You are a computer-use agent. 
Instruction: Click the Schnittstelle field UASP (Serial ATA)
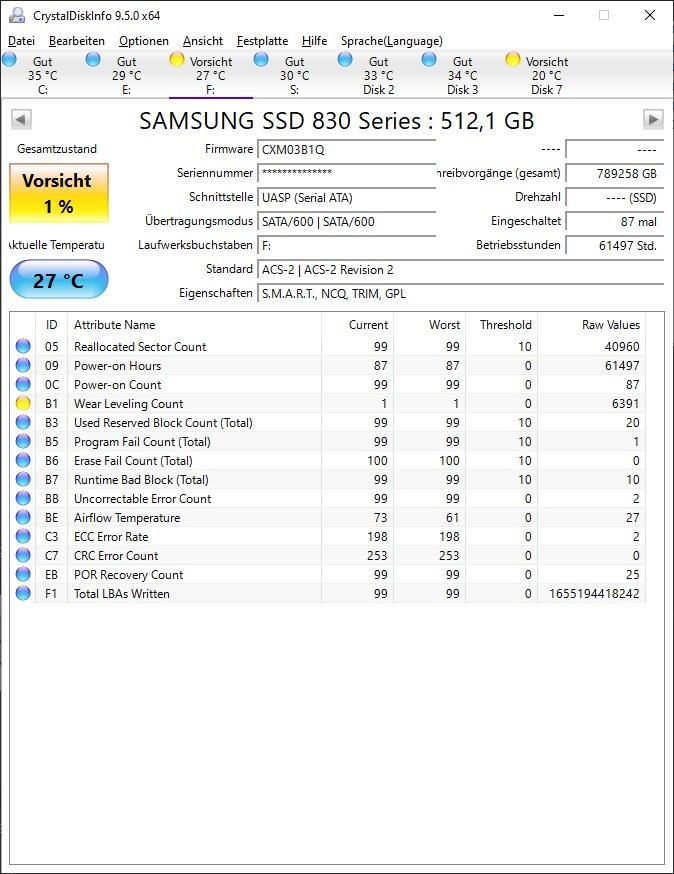pos(346,197)
